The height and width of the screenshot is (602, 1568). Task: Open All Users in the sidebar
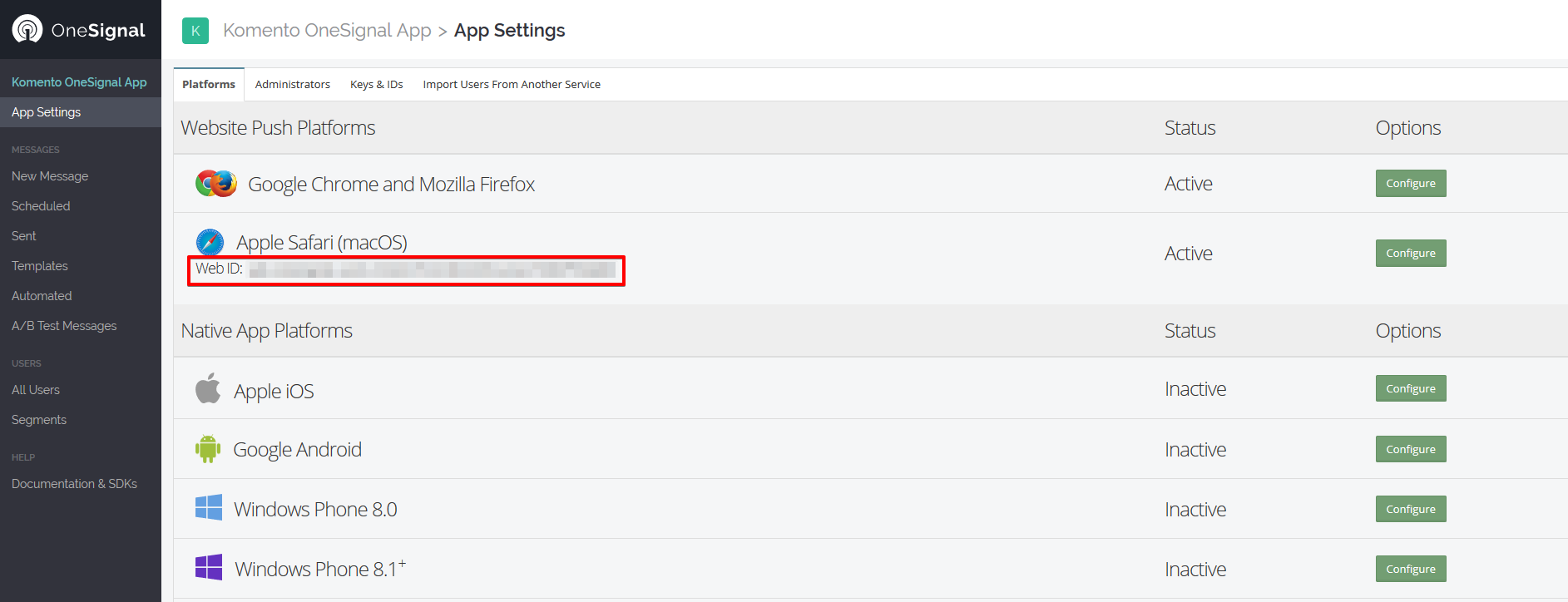[x=36, y=390]
